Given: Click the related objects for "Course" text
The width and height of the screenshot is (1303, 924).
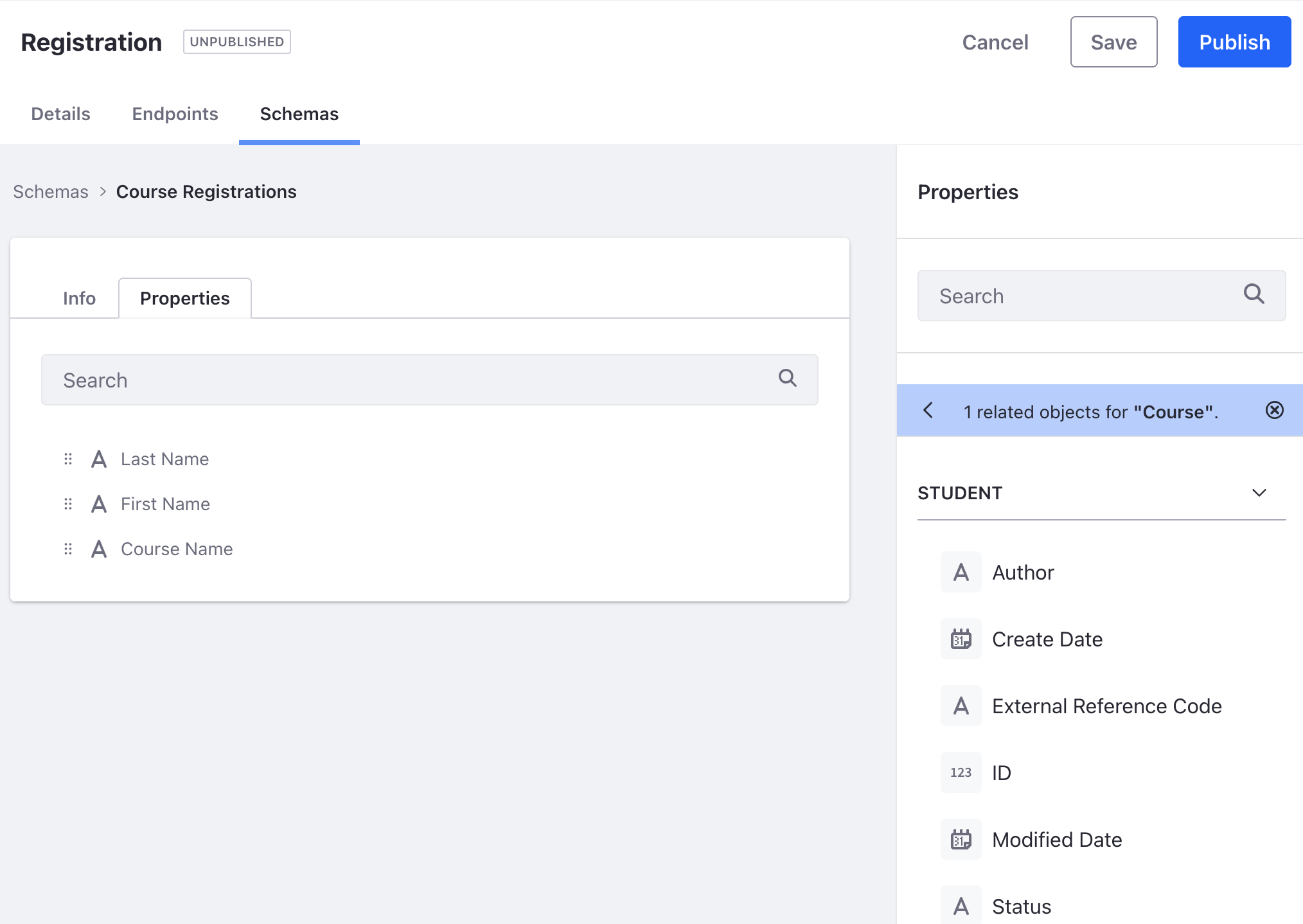Looking at the screenshot, I should tap(1091, 412).
